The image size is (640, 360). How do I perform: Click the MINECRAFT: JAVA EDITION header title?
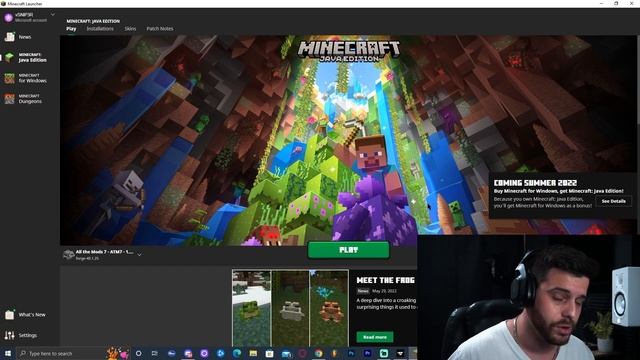coord(93,21)
